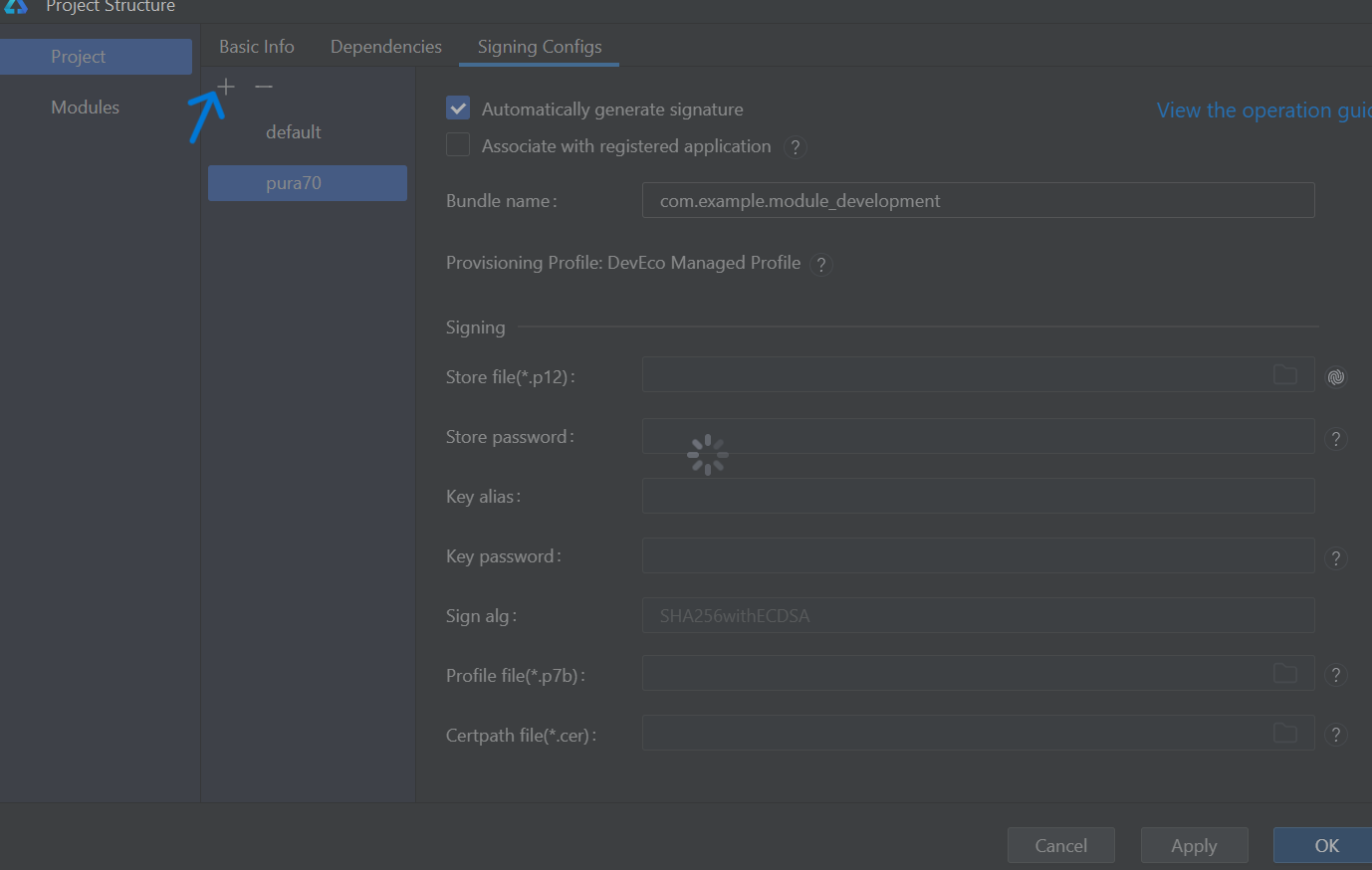The height and width of the screenshot is (870, 1372).
Task: Switch to the Basic Info tab
Action: pos(257,47)
